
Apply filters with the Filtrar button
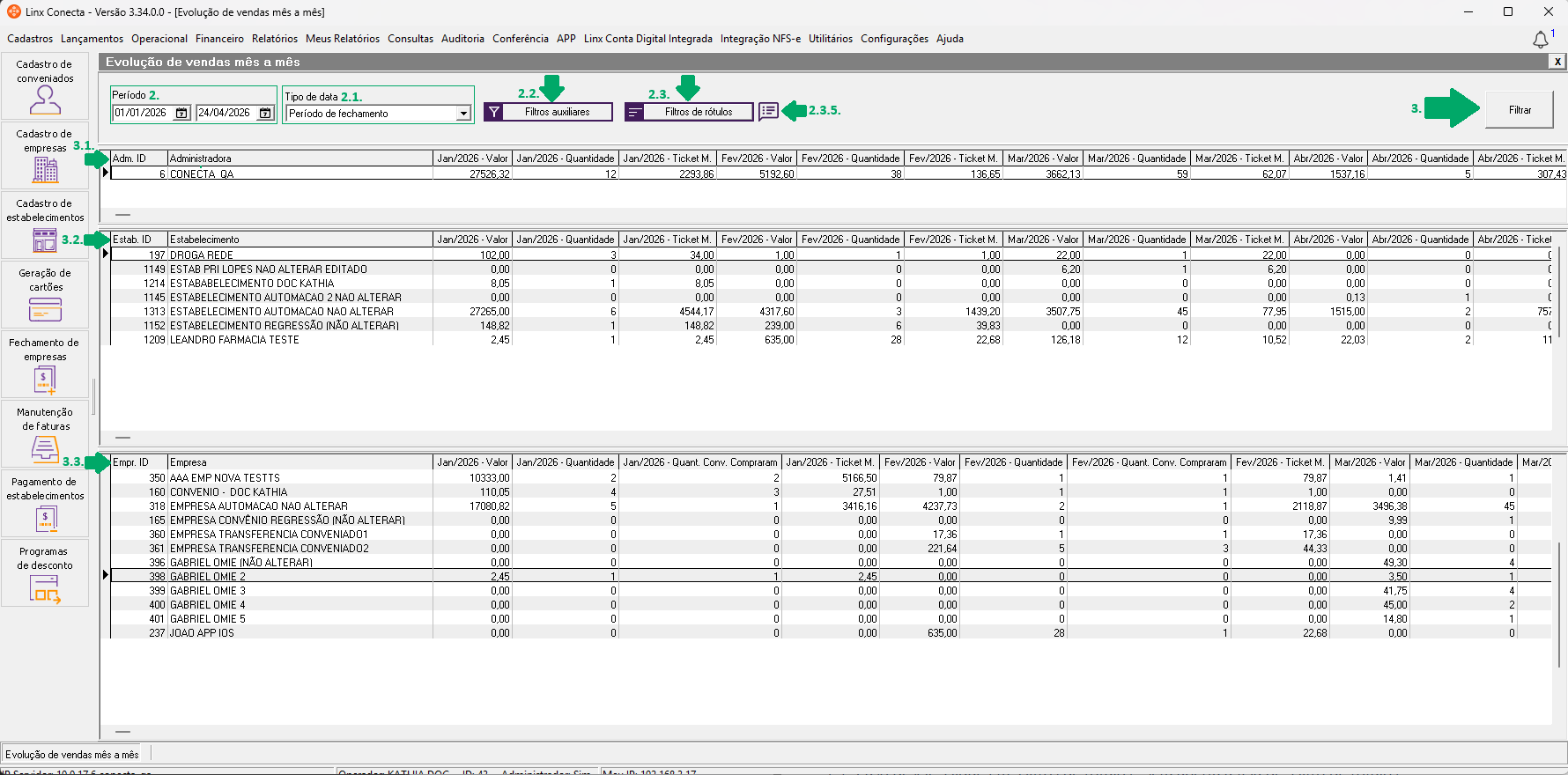click(x=1520, y=110)
